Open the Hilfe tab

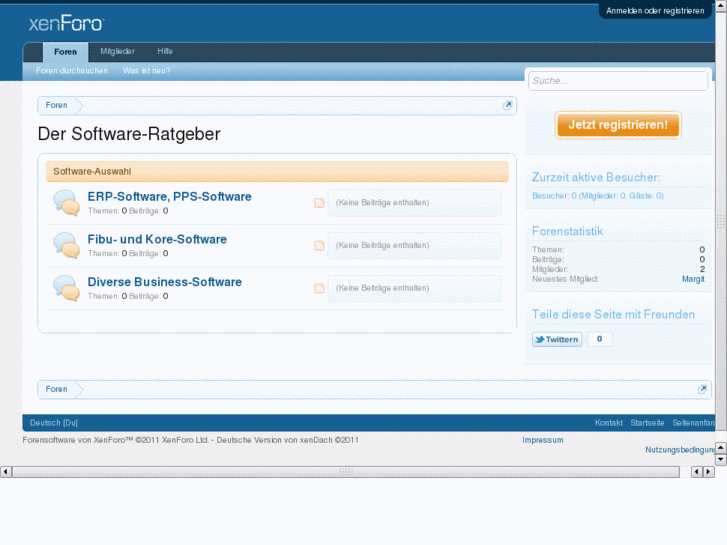tap(165, 52)
